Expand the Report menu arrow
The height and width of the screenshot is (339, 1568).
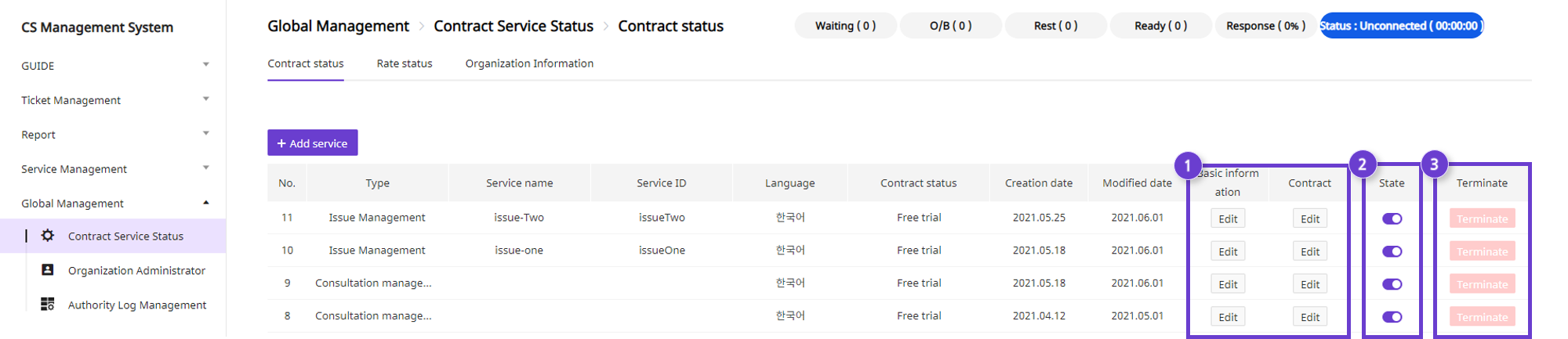tap(206, 134)
